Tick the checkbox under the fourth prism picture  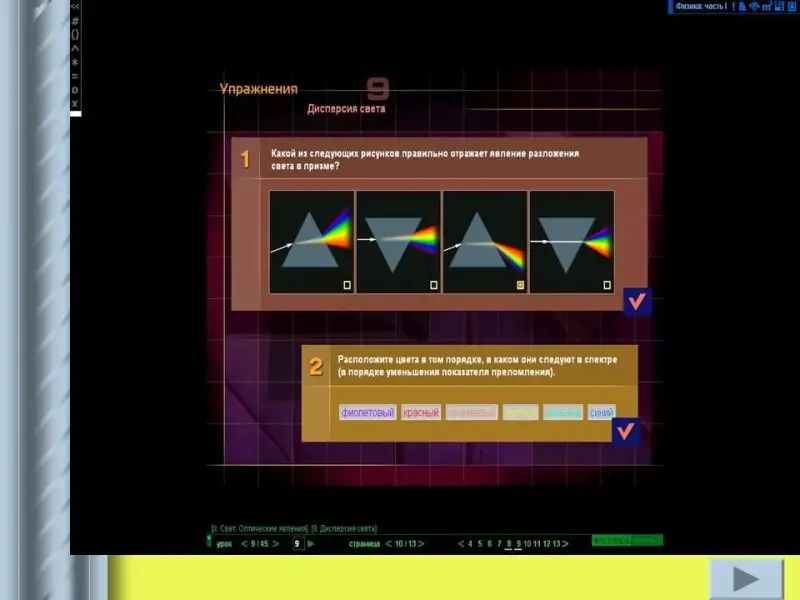606,285
